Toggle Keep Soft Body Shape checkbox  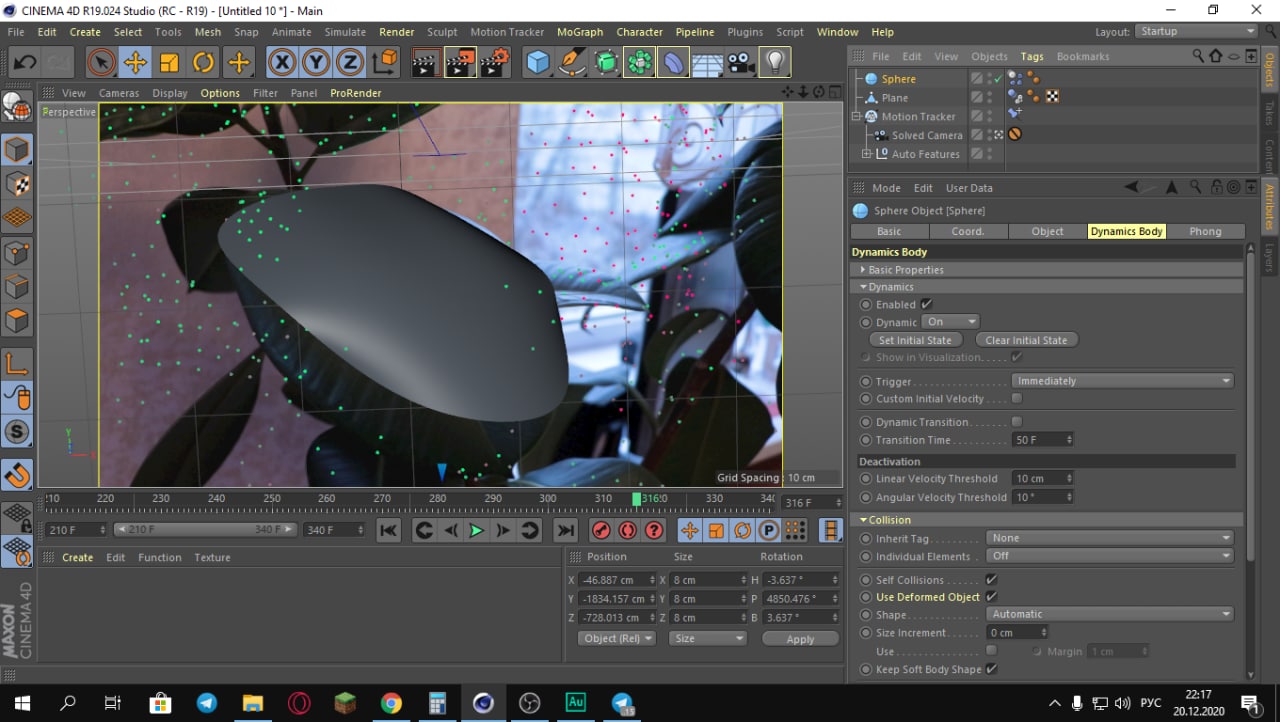click(x=991, y=669)
